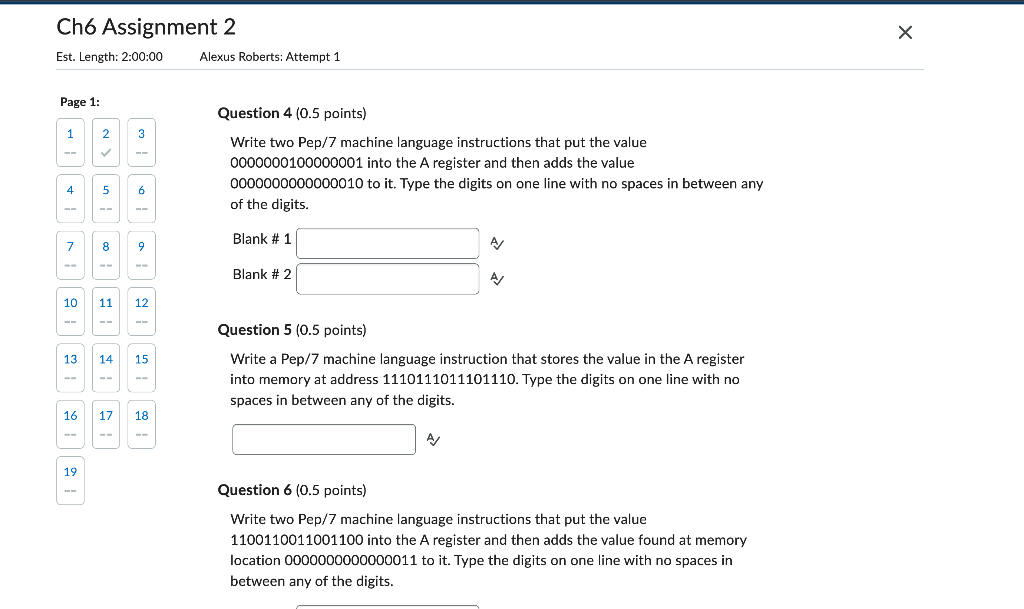Click the Blank #1 answer field
The width and height of the screenshot is (1024, 609).
[x=387, y=243]
